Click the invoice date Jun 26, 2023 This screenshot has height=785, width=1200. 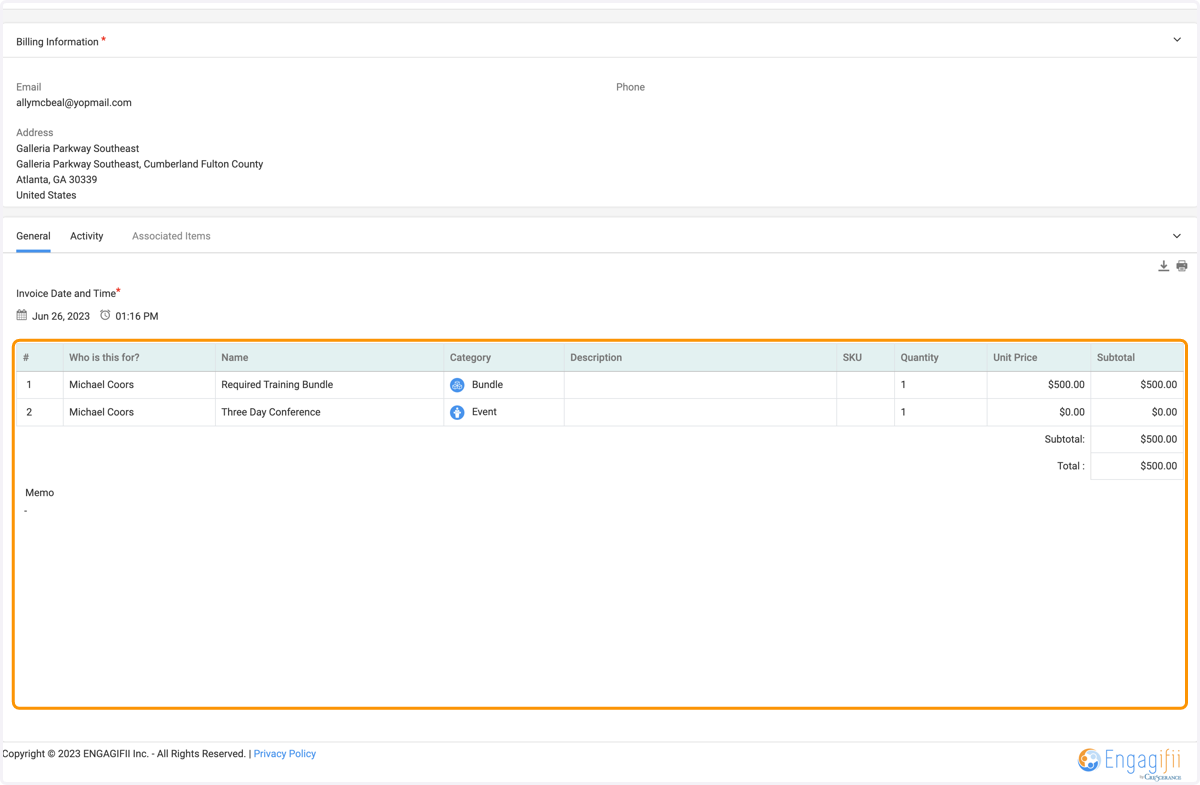pos(61,316)
